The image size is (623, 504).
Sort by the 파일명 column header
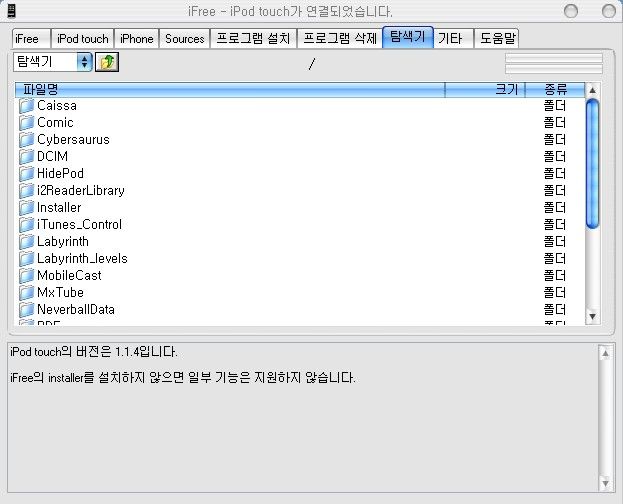[230, 90]
